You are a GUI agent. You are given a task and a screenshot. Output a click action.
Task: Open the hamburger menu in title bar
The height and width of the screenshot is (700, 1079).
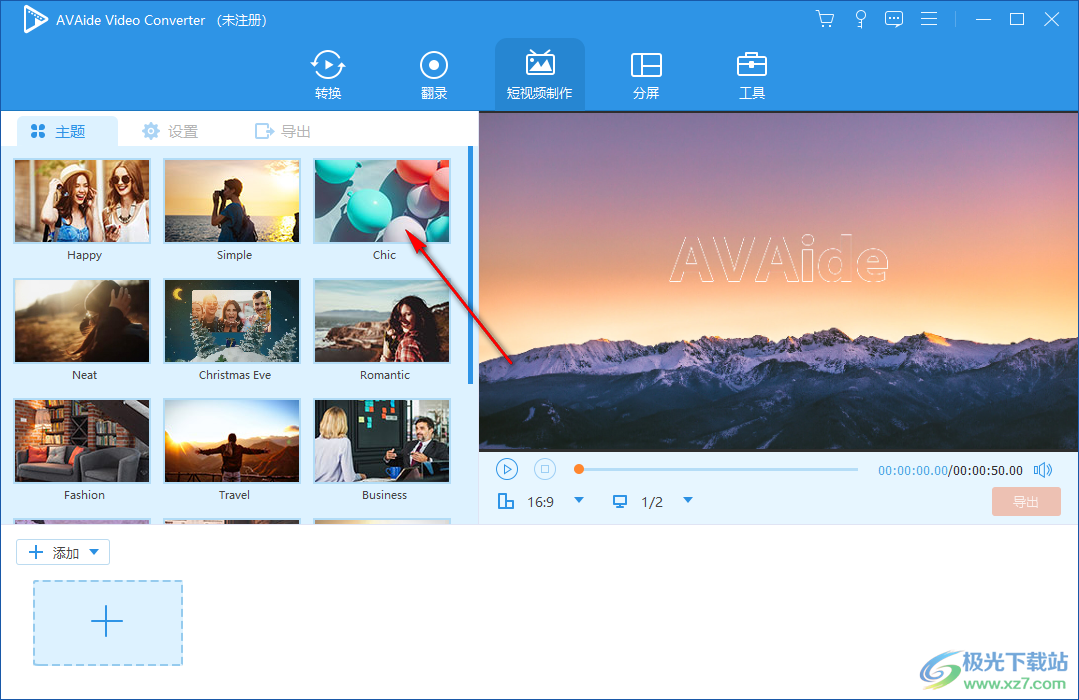[929, 19]
